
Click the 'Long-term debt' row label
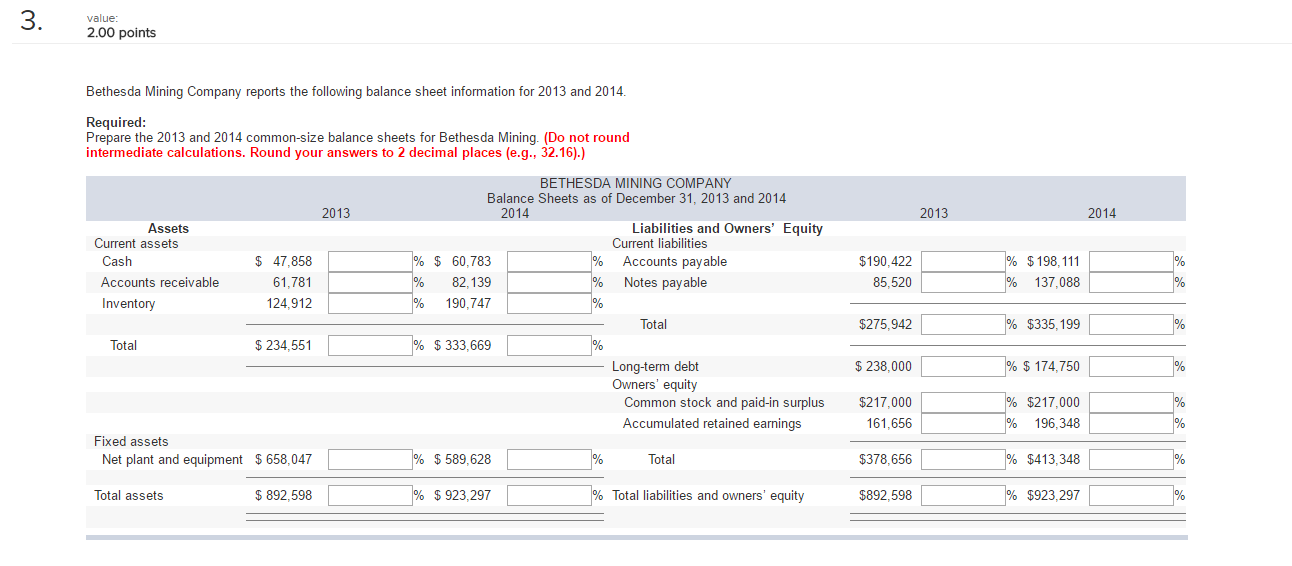pyautogui.click(x=655, y=367)
